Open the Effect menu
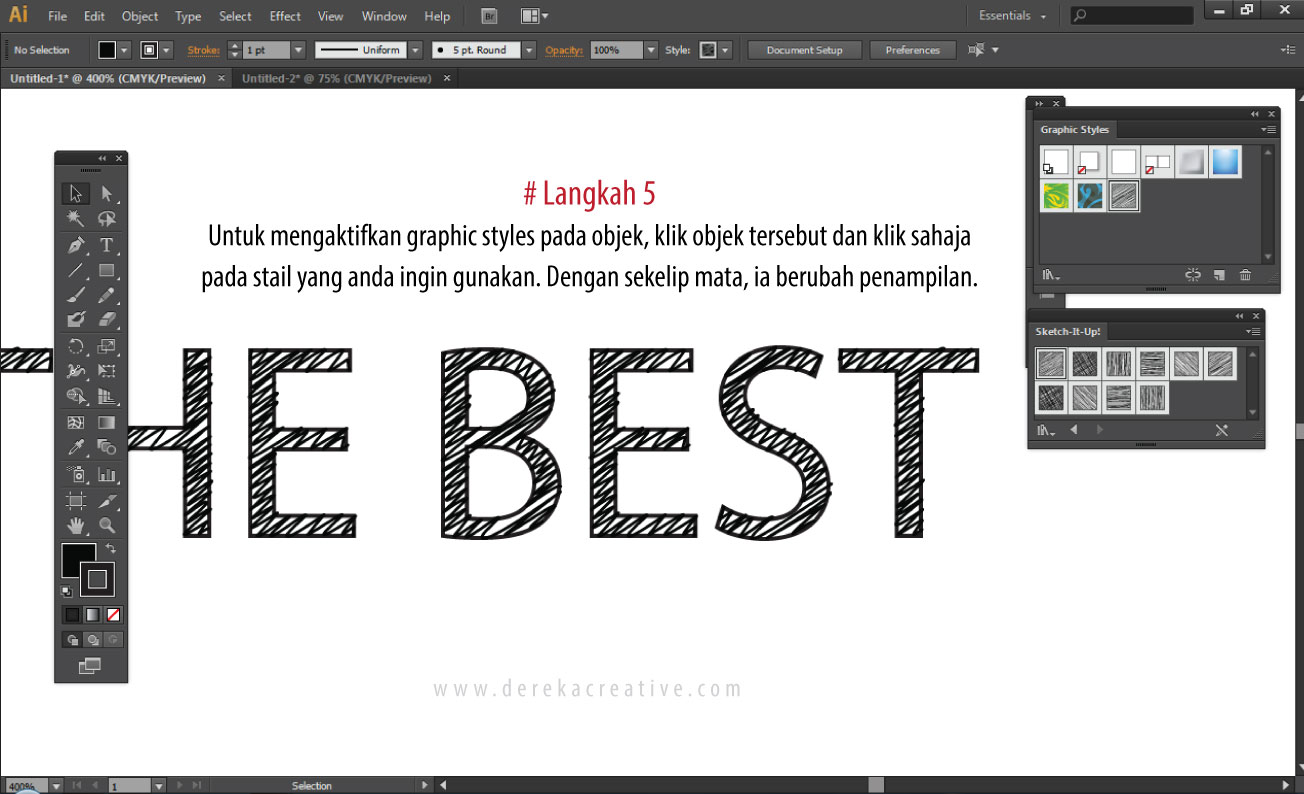 [285, 16]
